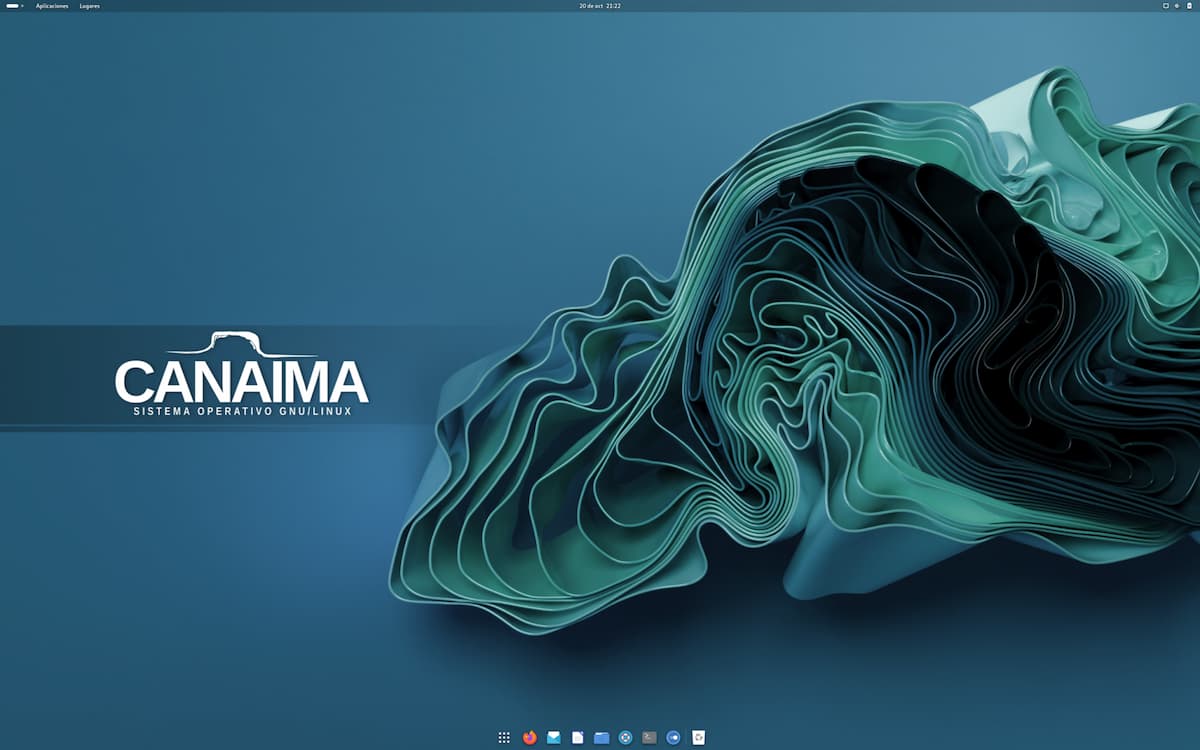Open the mail envelope app in dock
Image resolution: width=1200 pixels, height=750 pixels.
[553, 737]
